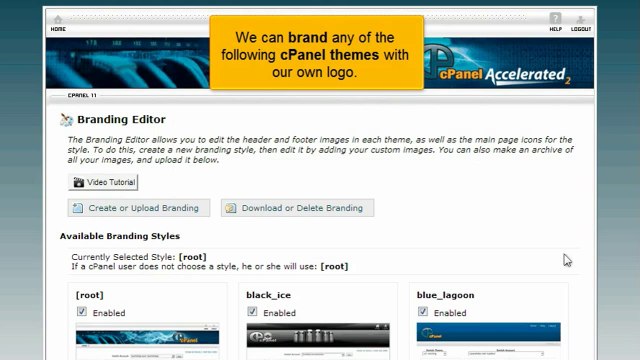Image resolution: width=640 pixels, height=360 pixels.
Task: Toggle the blue_lagoon Enabled checkbox
Action: pos(423,312)
